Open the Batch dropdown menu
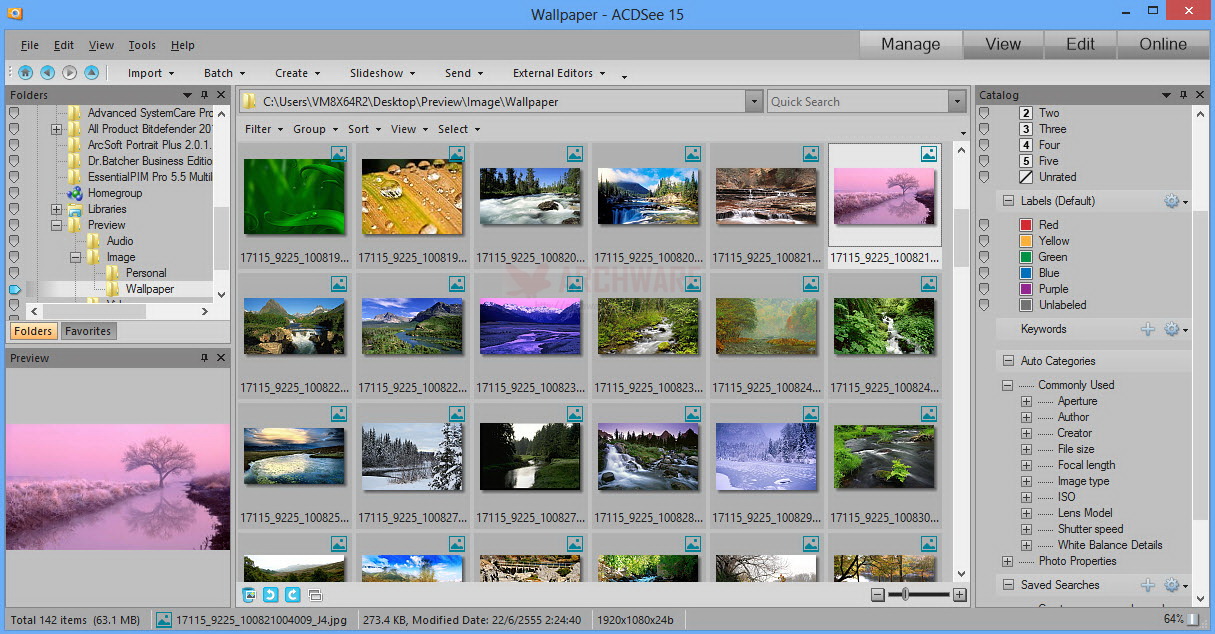1215x634 pixels. click(224, 73)
